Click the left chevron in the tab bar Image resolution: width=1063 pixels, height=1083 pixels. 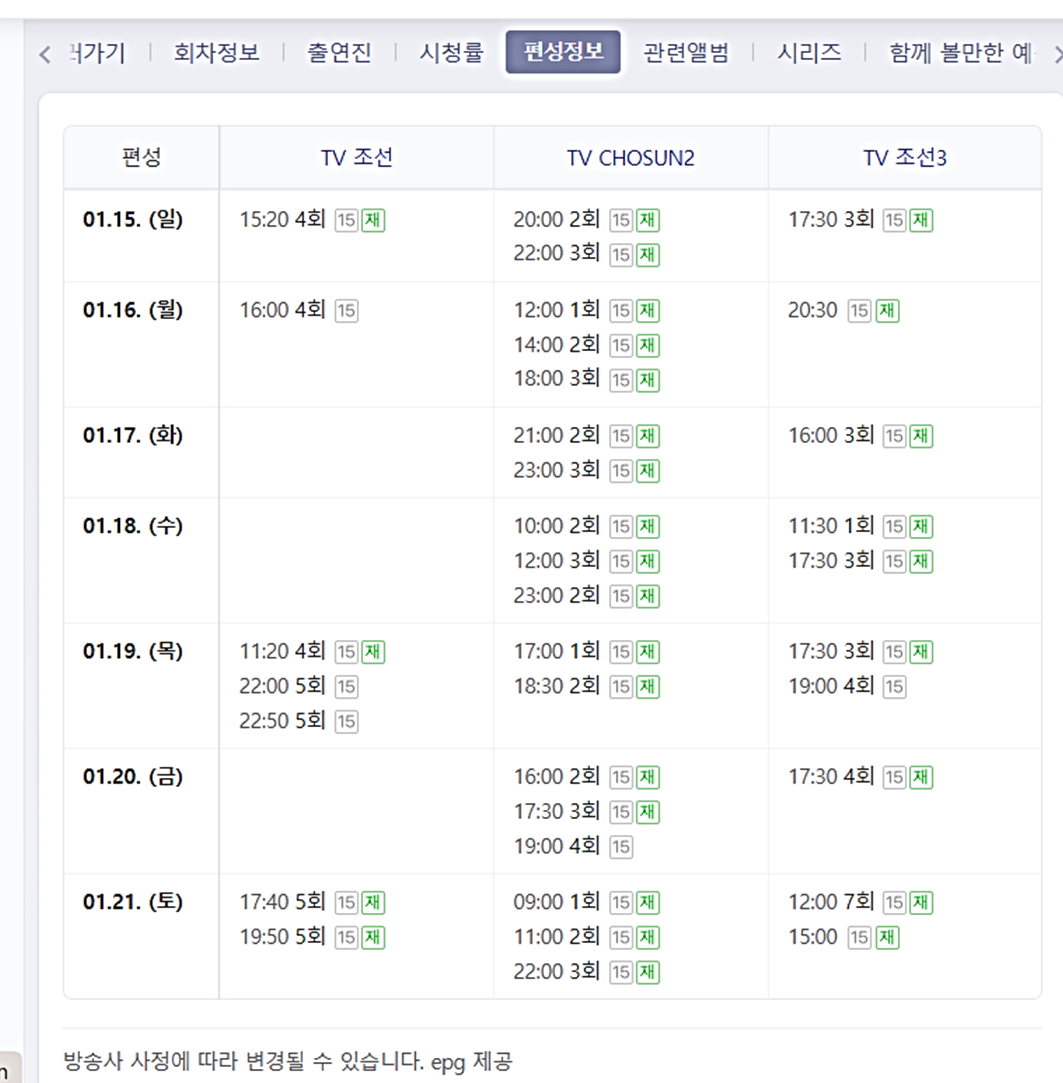tap(45, 53)
